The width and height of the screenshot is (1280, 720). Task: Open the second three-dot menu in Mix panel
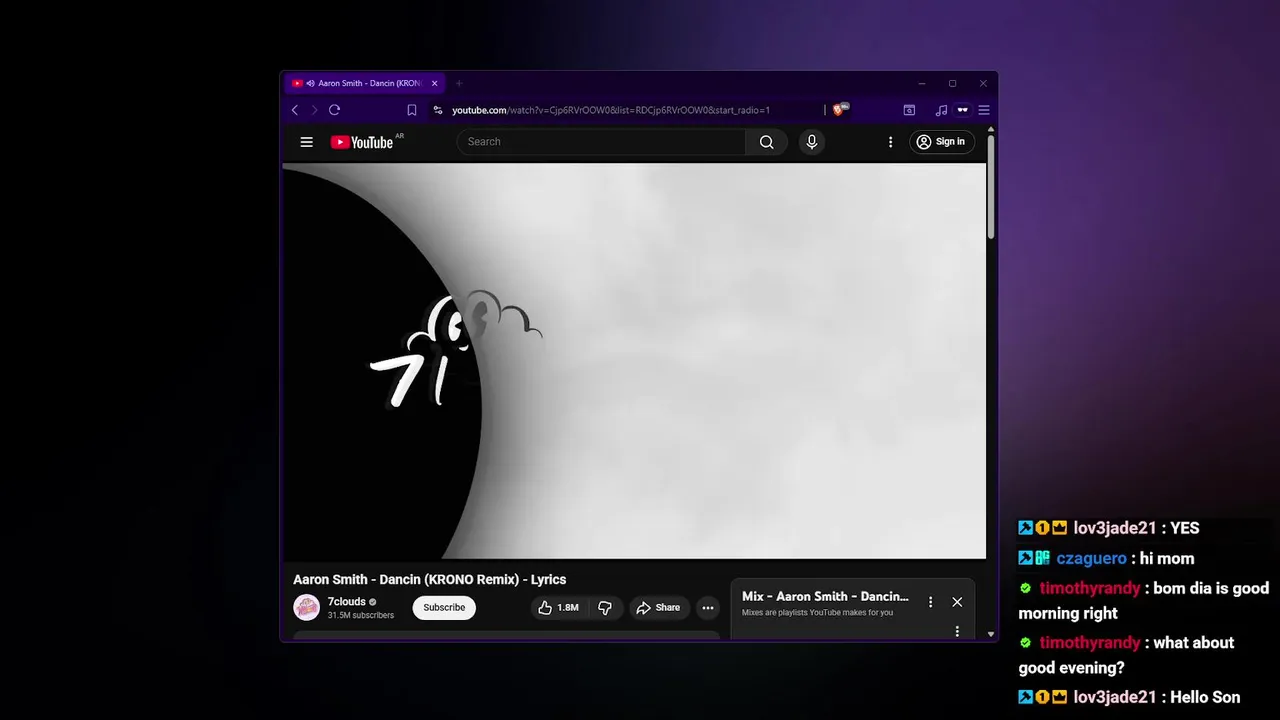(957, 632)
